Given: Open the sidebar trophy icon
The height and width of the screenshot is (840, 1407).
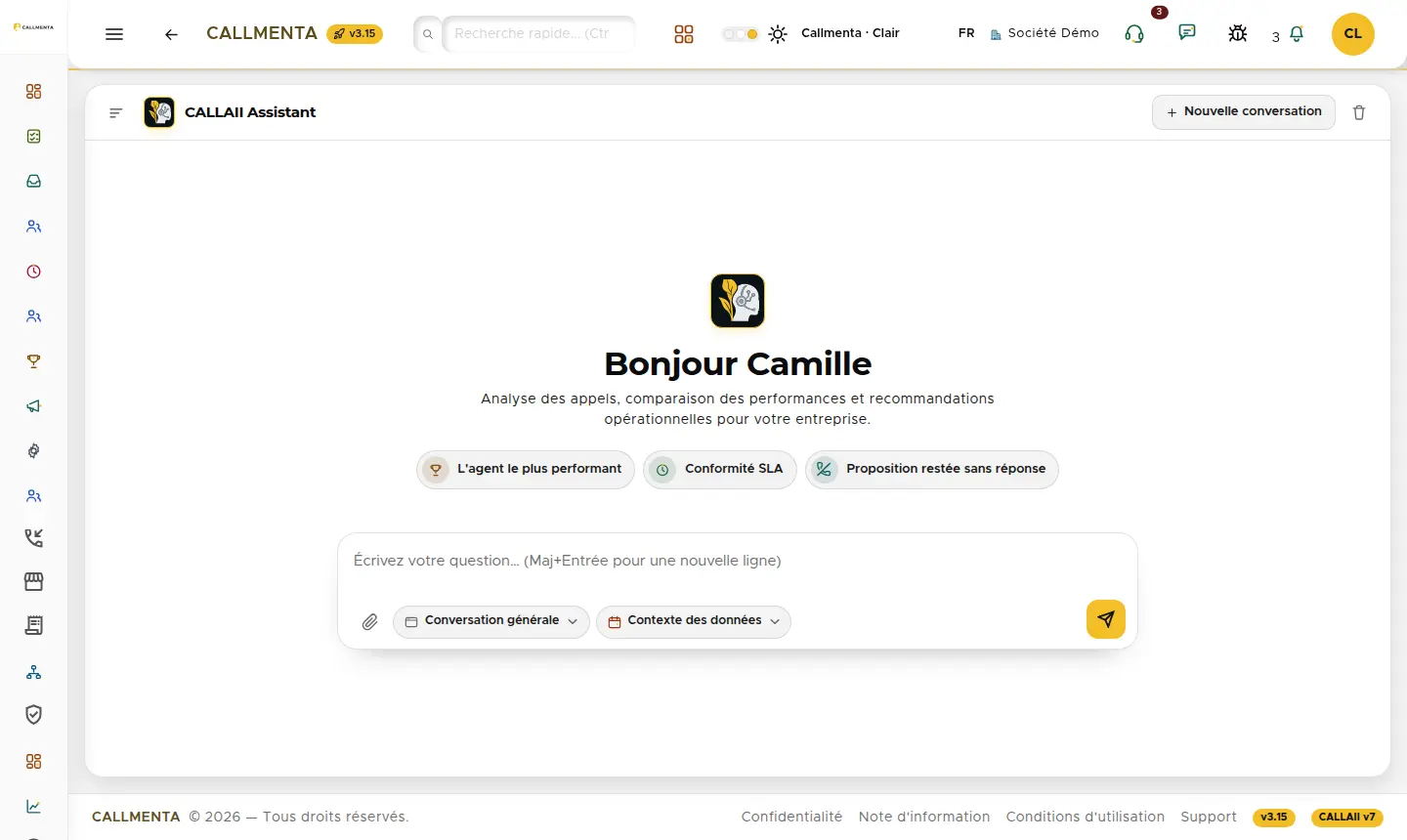Looking at the screenshot, I should coord(34,361).
